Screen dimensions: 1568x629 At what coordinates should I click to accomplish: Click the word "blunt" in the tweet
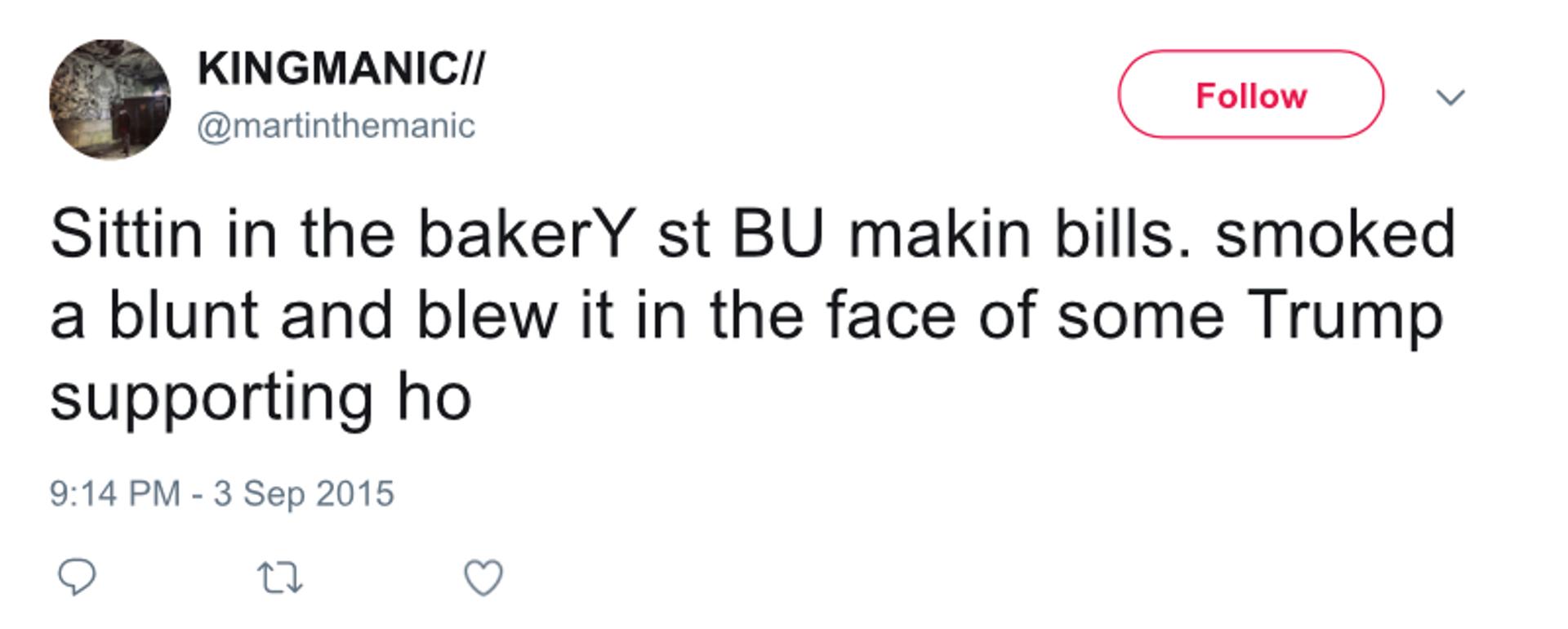(x=184, y=316)
